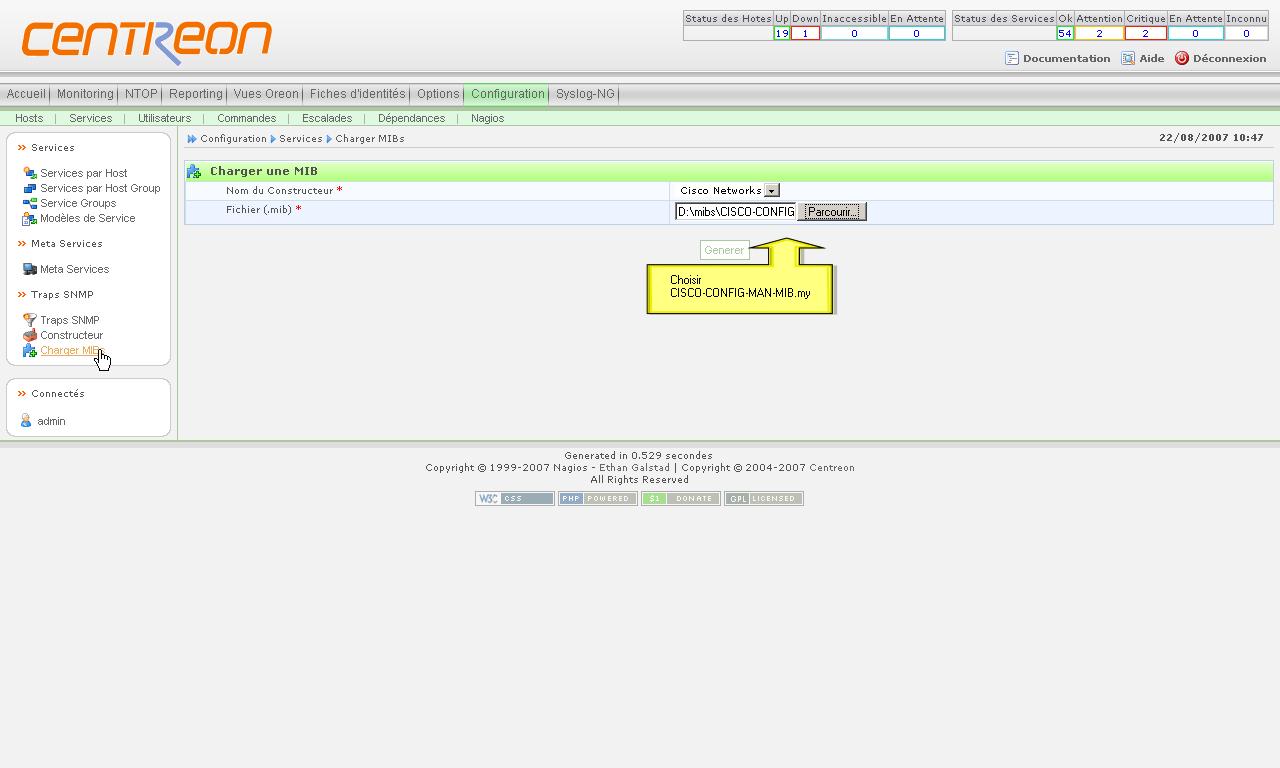Click the Service Groups icon

(30, 203)
